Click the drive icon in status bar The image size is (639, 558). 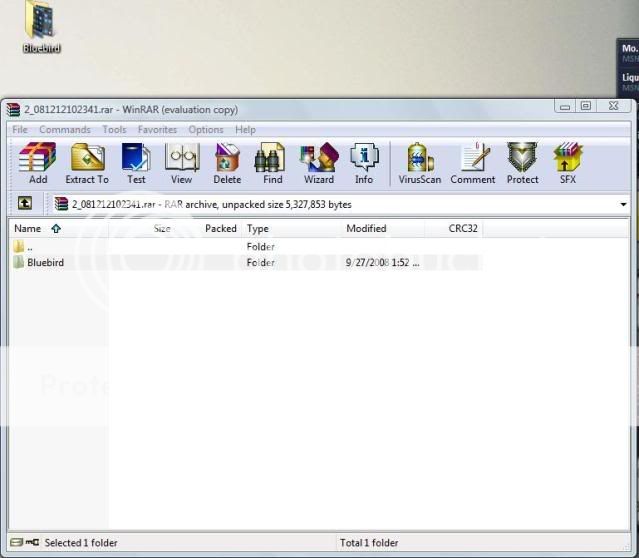coord(16,542)
